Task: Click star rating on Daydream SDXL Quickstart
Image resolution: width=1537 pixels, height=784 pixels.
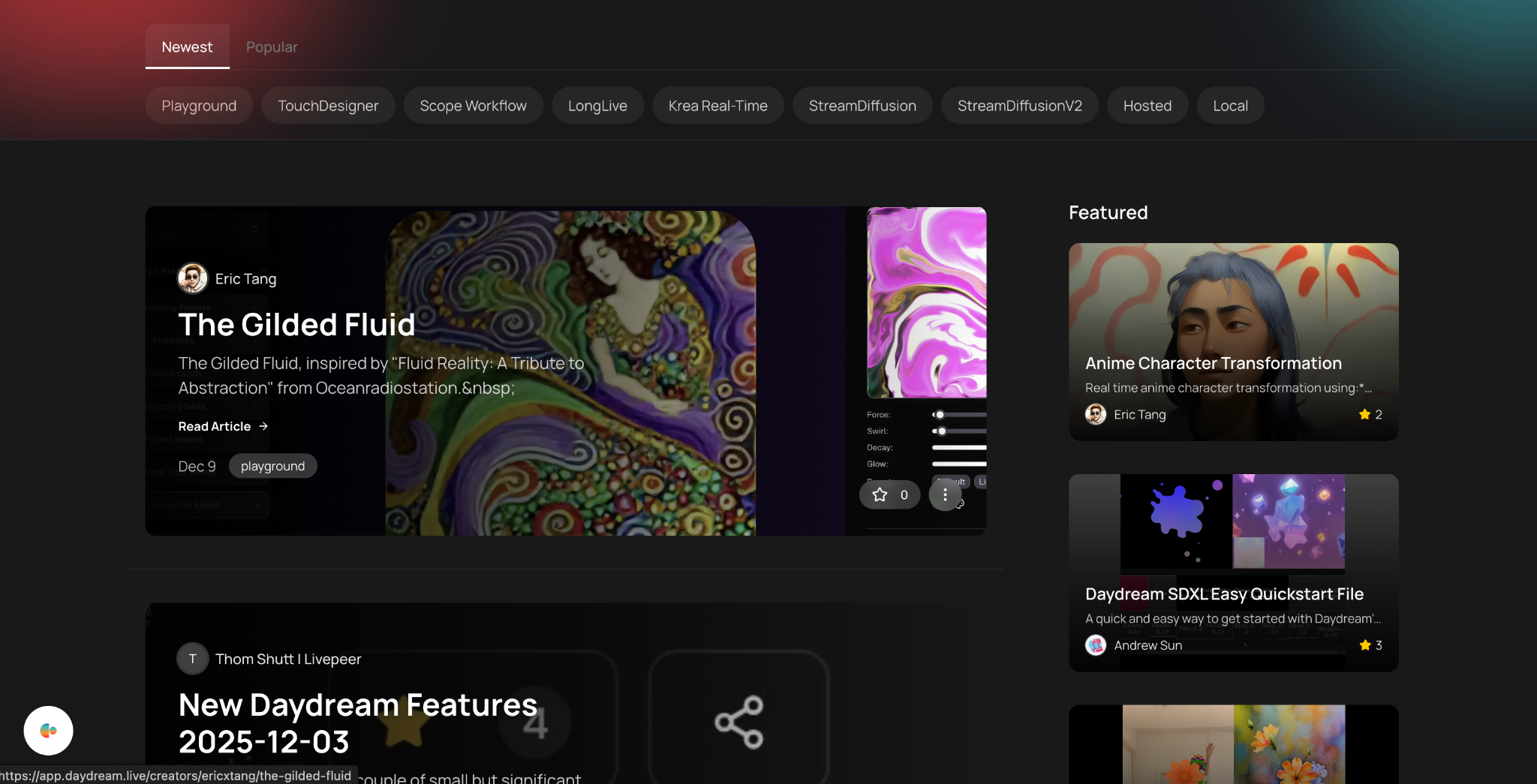Action: coord(1370,645)
